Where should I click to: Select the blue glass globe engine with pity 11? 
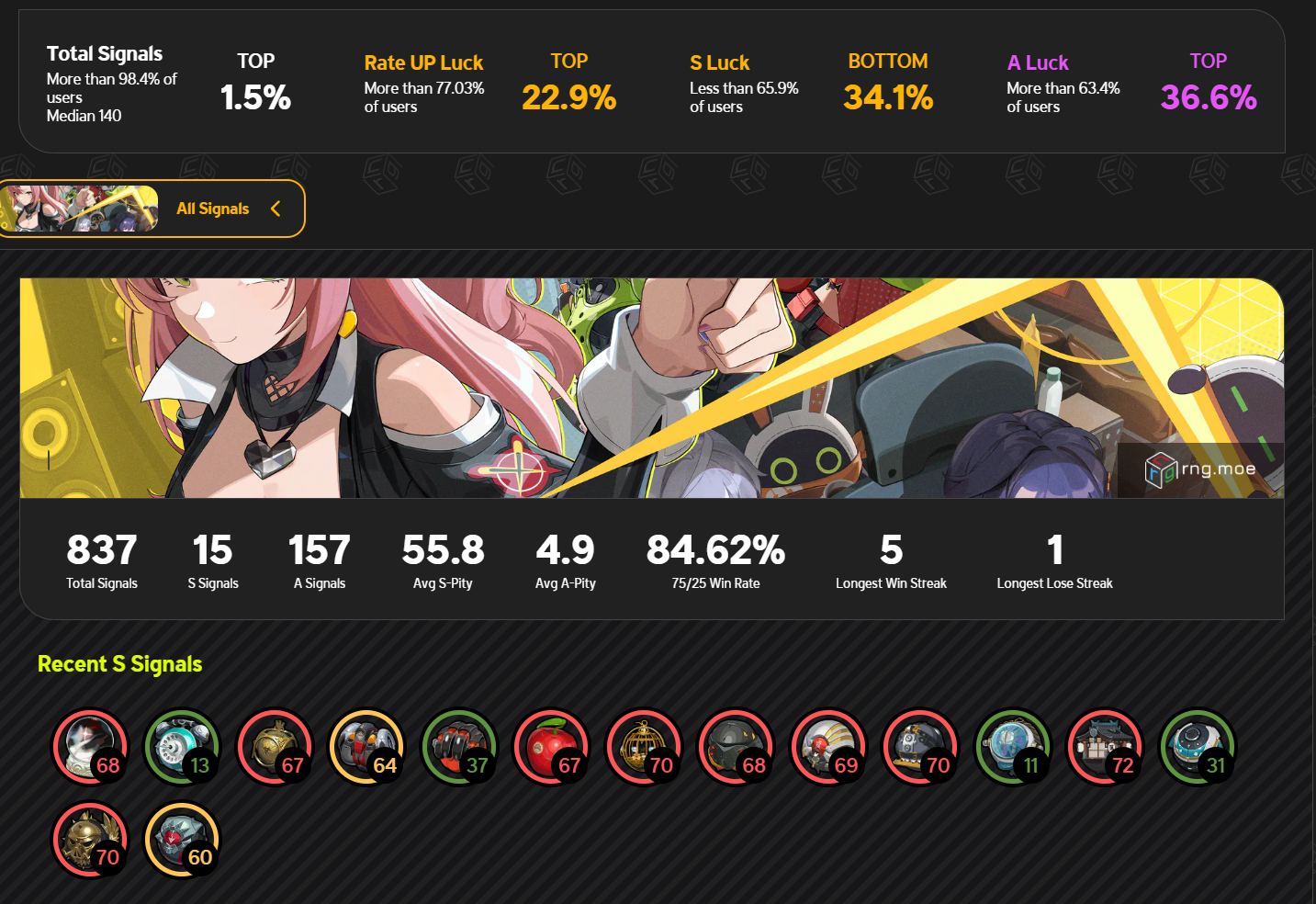pos(1013,747)
